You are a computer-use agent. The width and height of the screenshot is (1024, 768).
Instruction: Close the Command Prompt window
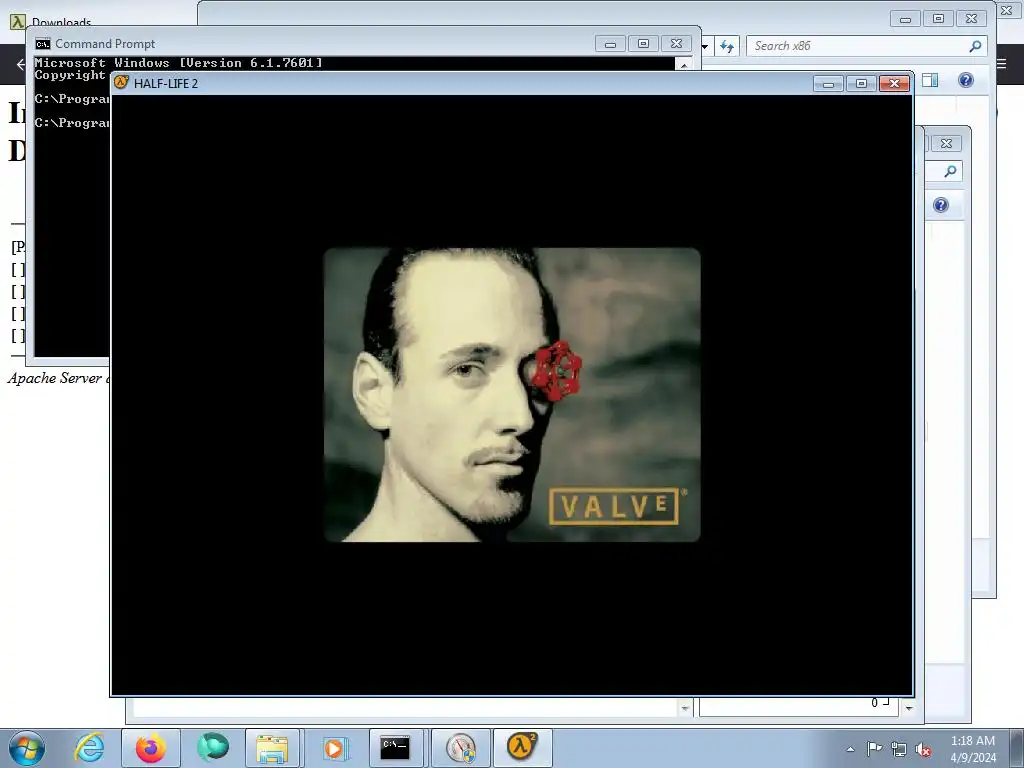(x=677, y=44)
